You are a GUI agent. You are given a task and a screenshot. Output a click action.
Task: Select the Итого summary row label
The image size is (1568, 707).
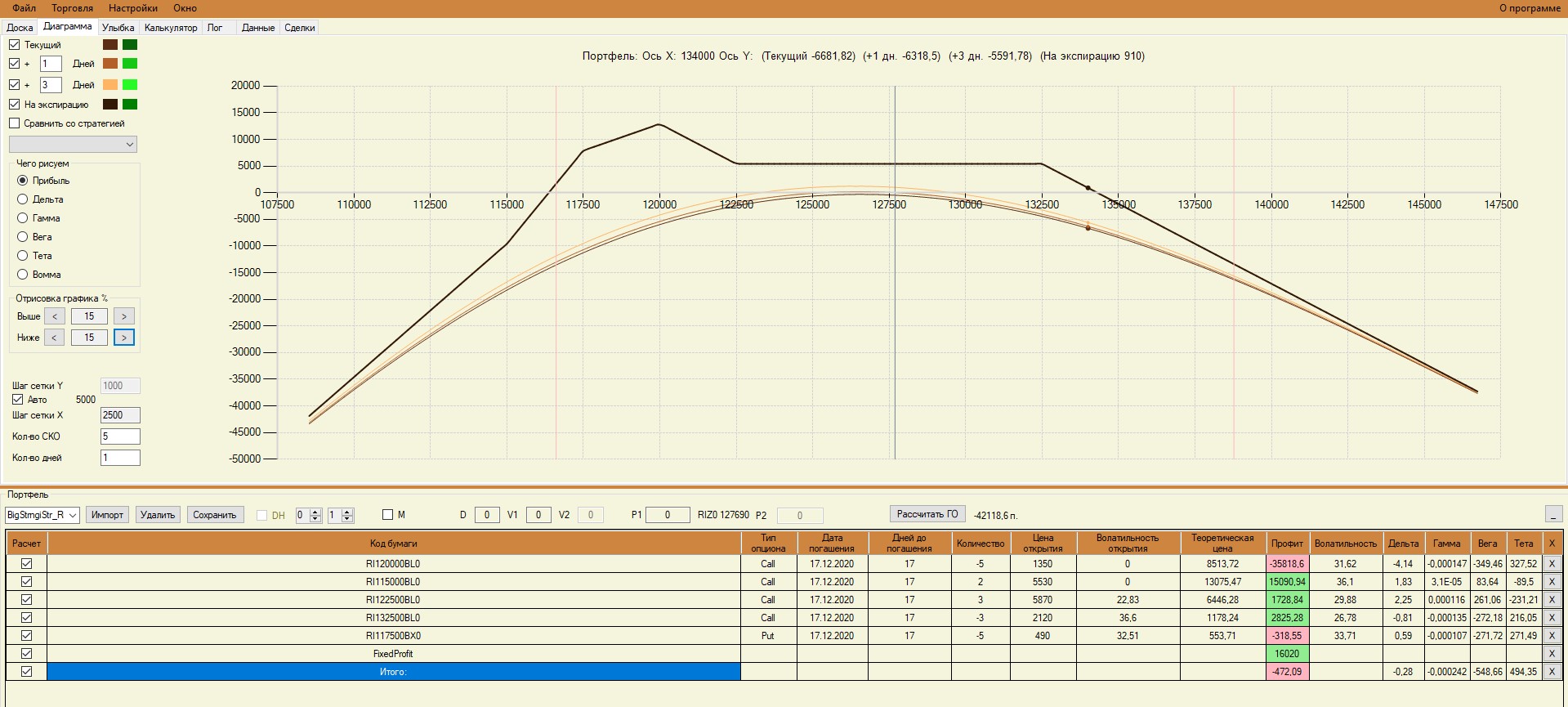tap(393, 672)
